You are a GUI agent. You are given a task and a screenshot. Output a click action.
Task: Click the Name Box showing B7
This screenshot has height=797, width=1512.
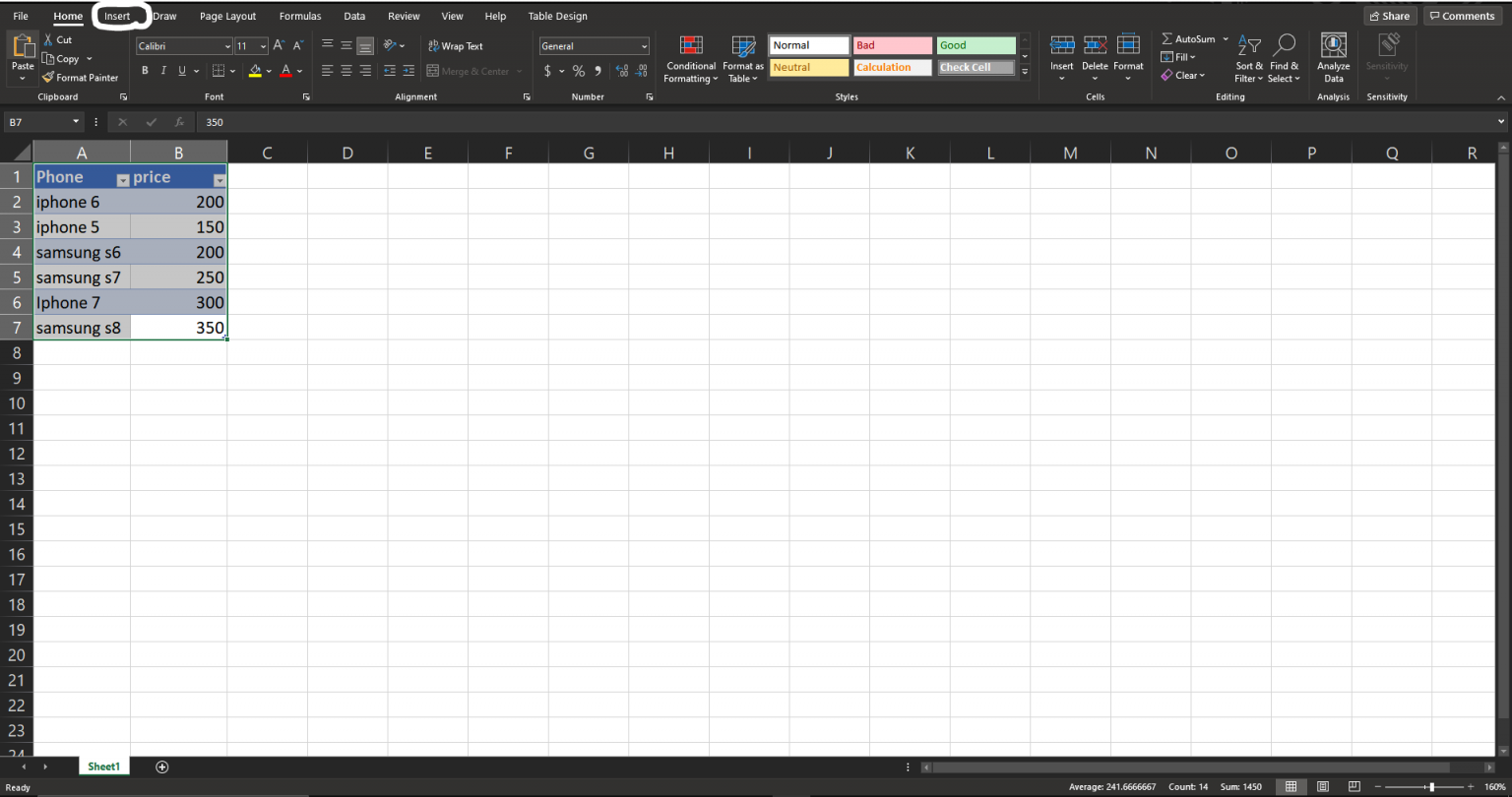click(37, 122)
